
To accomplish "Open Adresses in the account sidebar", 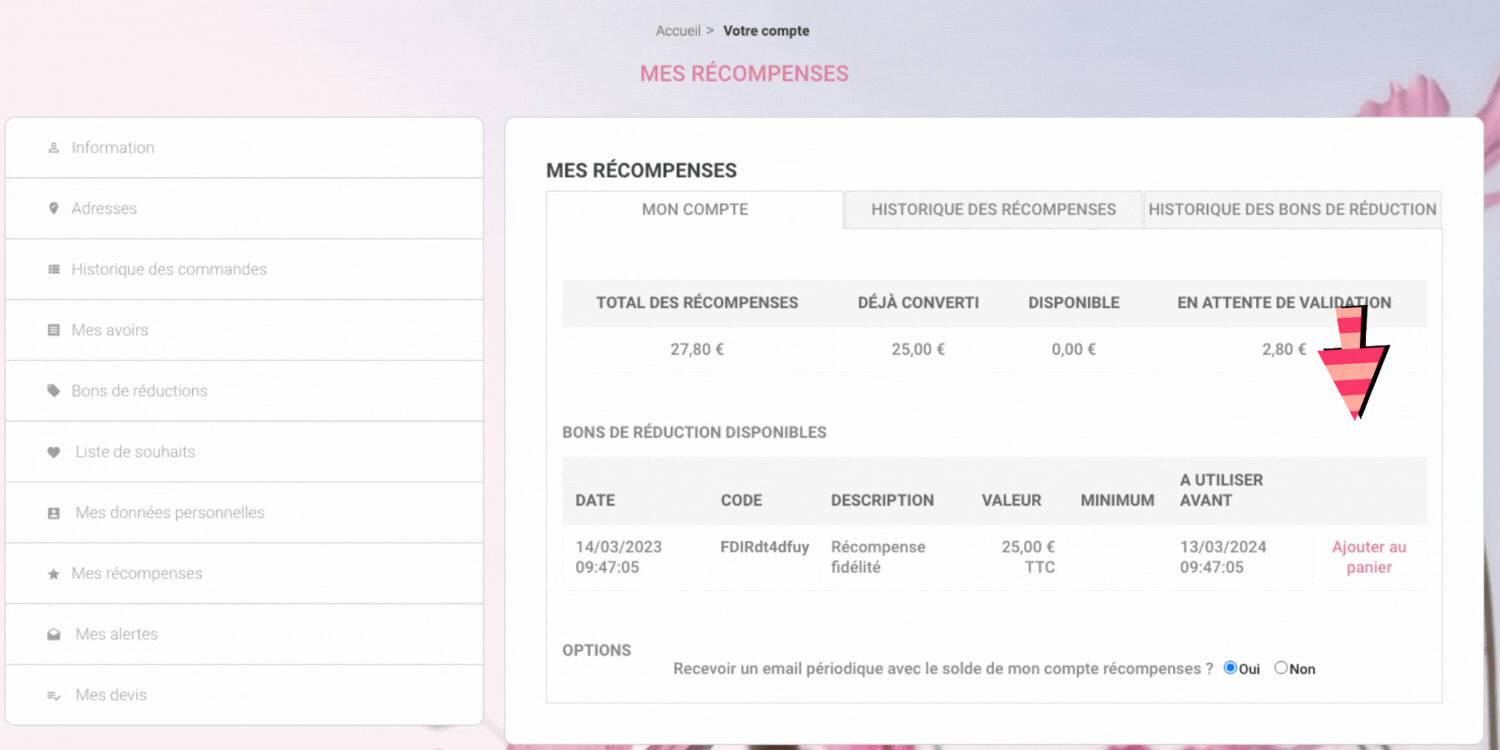I will coord(244,209).
